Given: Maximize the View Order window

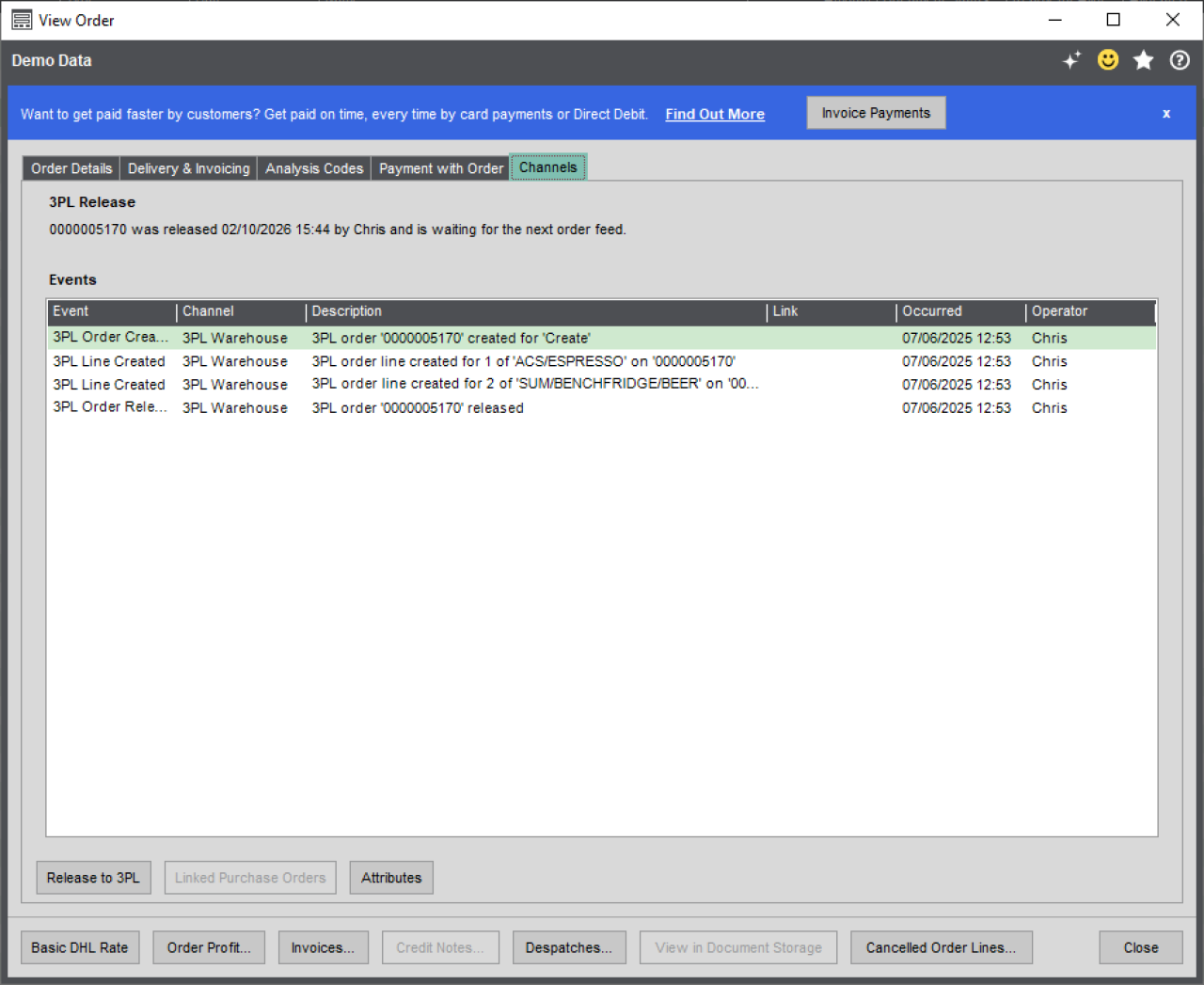Looking at the screenshot, I should 1114,20.
